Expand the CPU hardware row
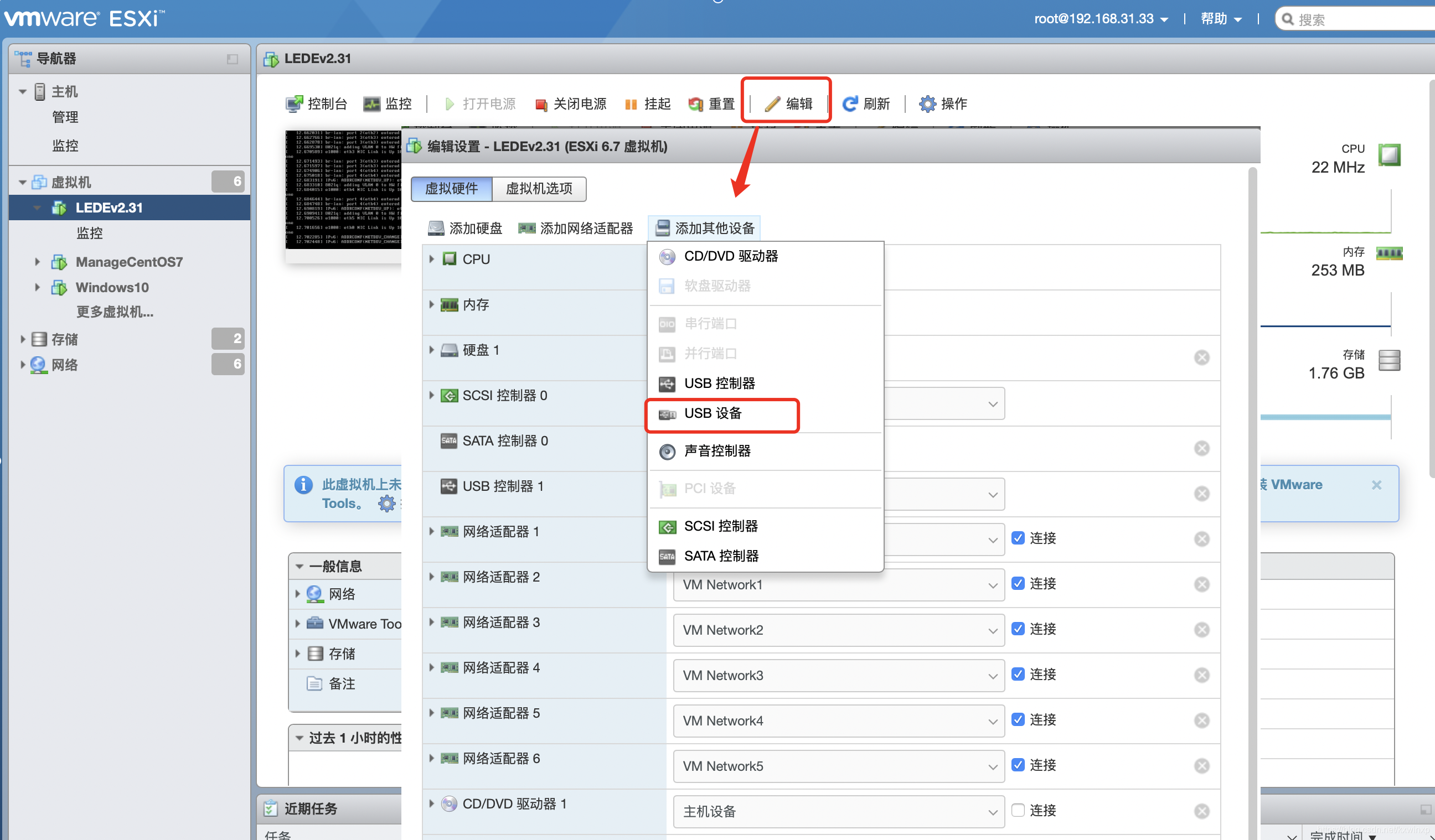The image size is (1435, 840). tap(432, 259)
